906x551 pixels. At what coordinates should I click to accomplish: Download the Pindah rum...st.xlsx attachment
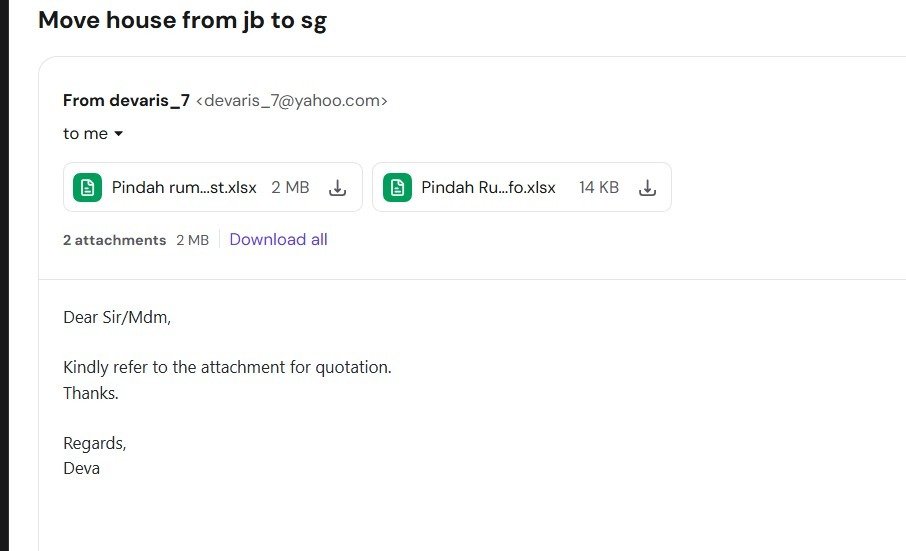(x=337, y=188)
